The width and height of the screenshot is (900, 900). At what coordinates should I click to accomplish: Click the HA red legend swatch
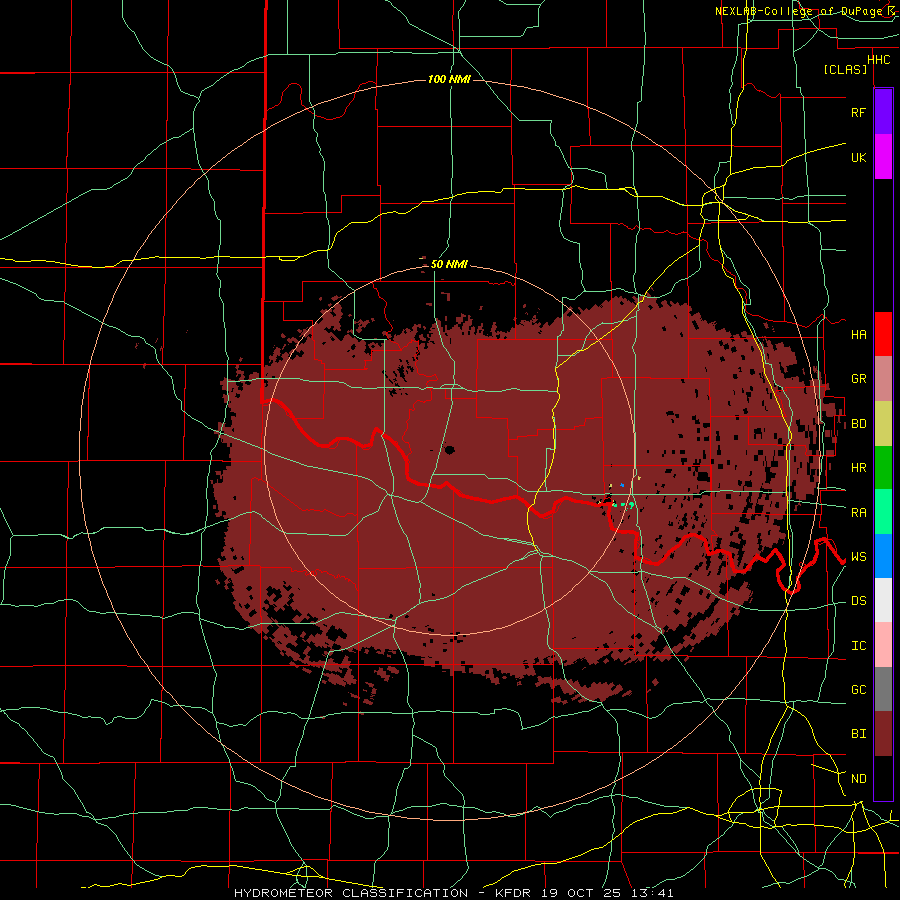pos(883,334)
